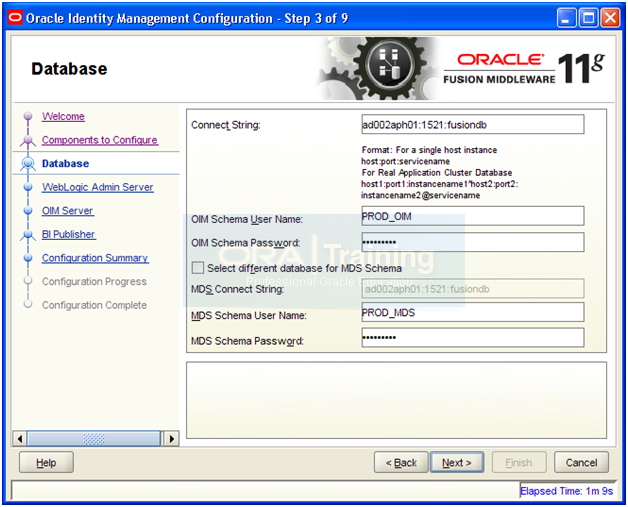Focus the Connect String input field
628x507 pixels.
click(473, 125)
